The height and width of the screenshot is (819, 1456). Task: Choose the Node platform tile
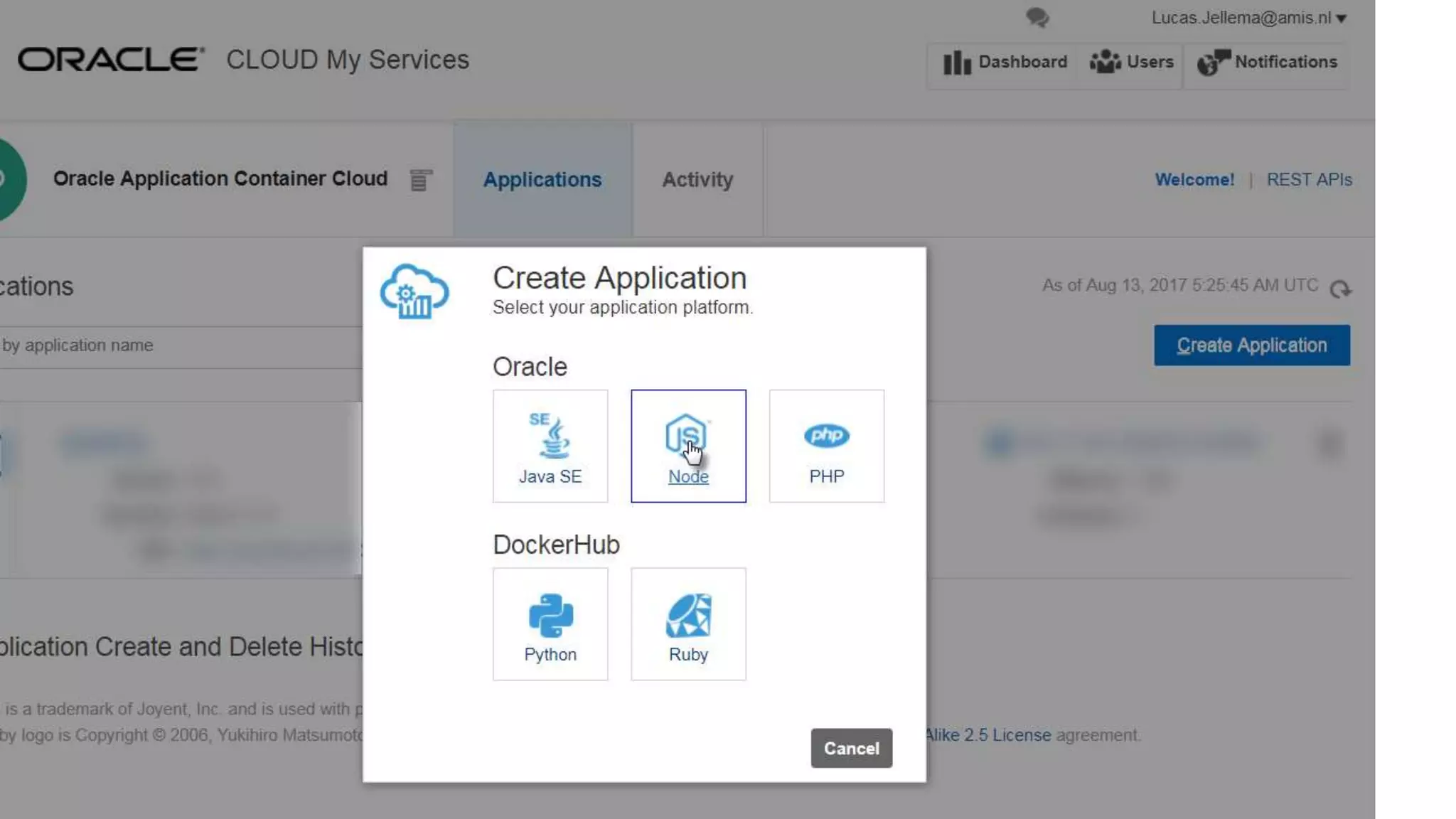click(687, 445)
